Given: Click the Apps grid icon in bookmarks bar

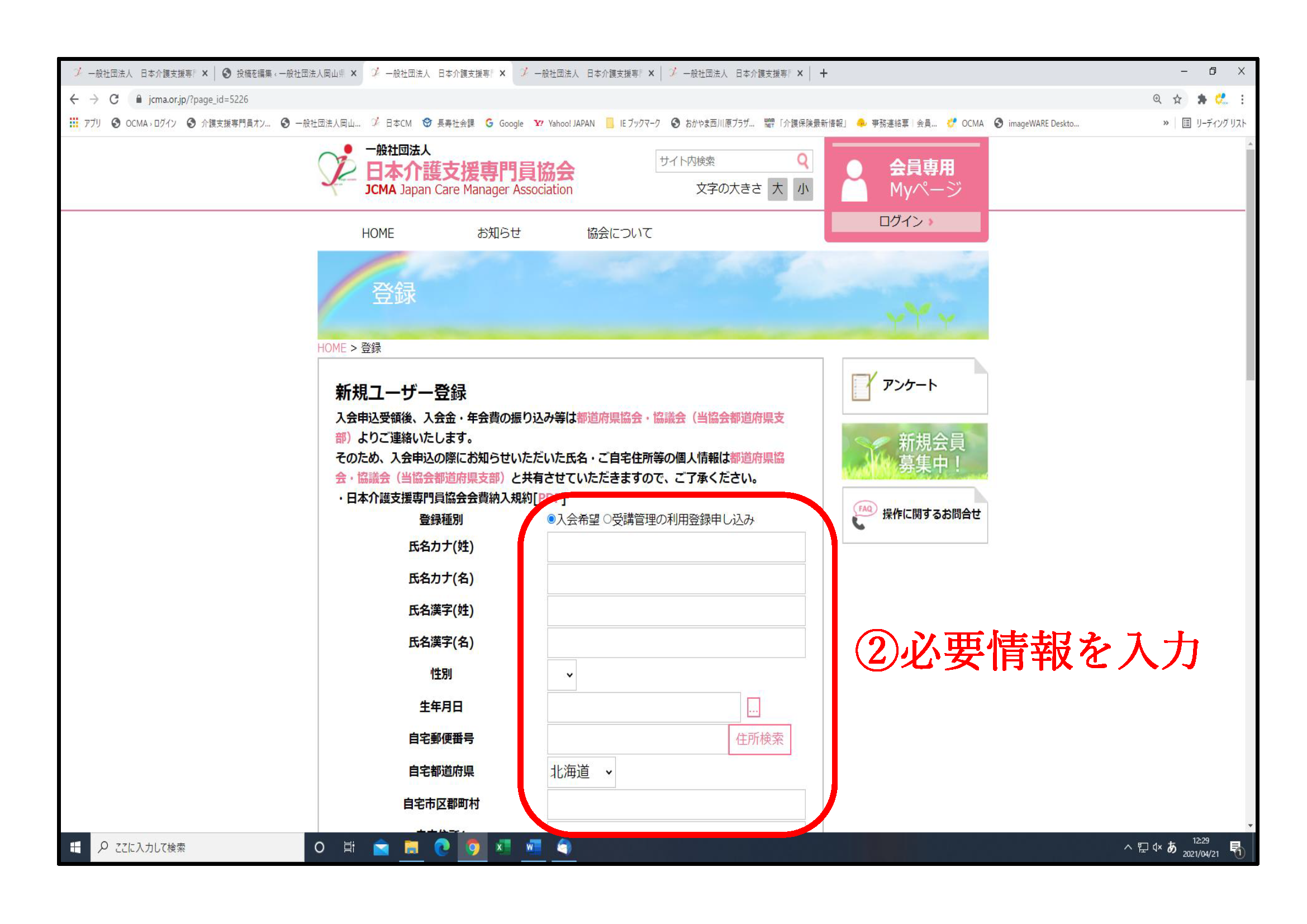Looking at the screenshot, I should (x=74, y=123).
